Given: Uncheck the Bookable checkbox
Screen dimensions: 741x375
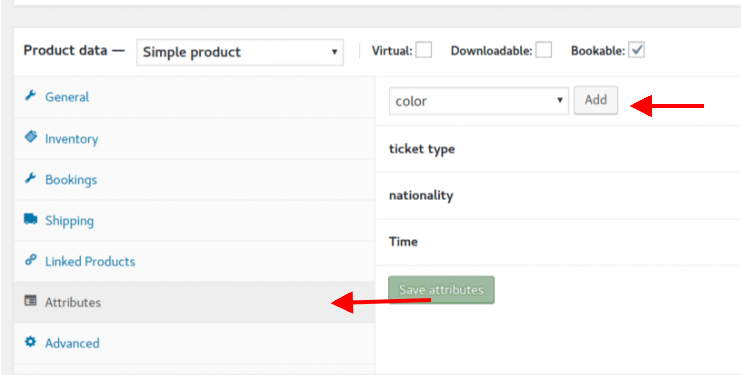Looking at the screenshot, I should 636,50.
